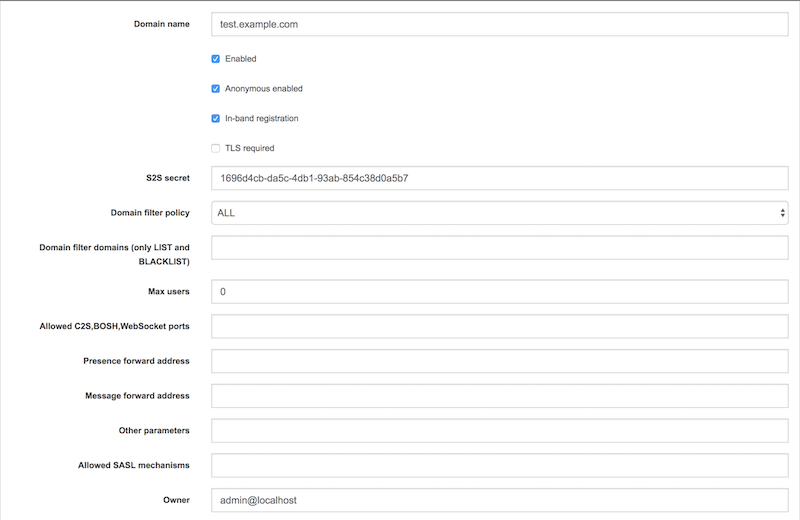Open the Domain filter policy dropdown
The height and width of the screenshot is (520, 800).
click(500, 213)
